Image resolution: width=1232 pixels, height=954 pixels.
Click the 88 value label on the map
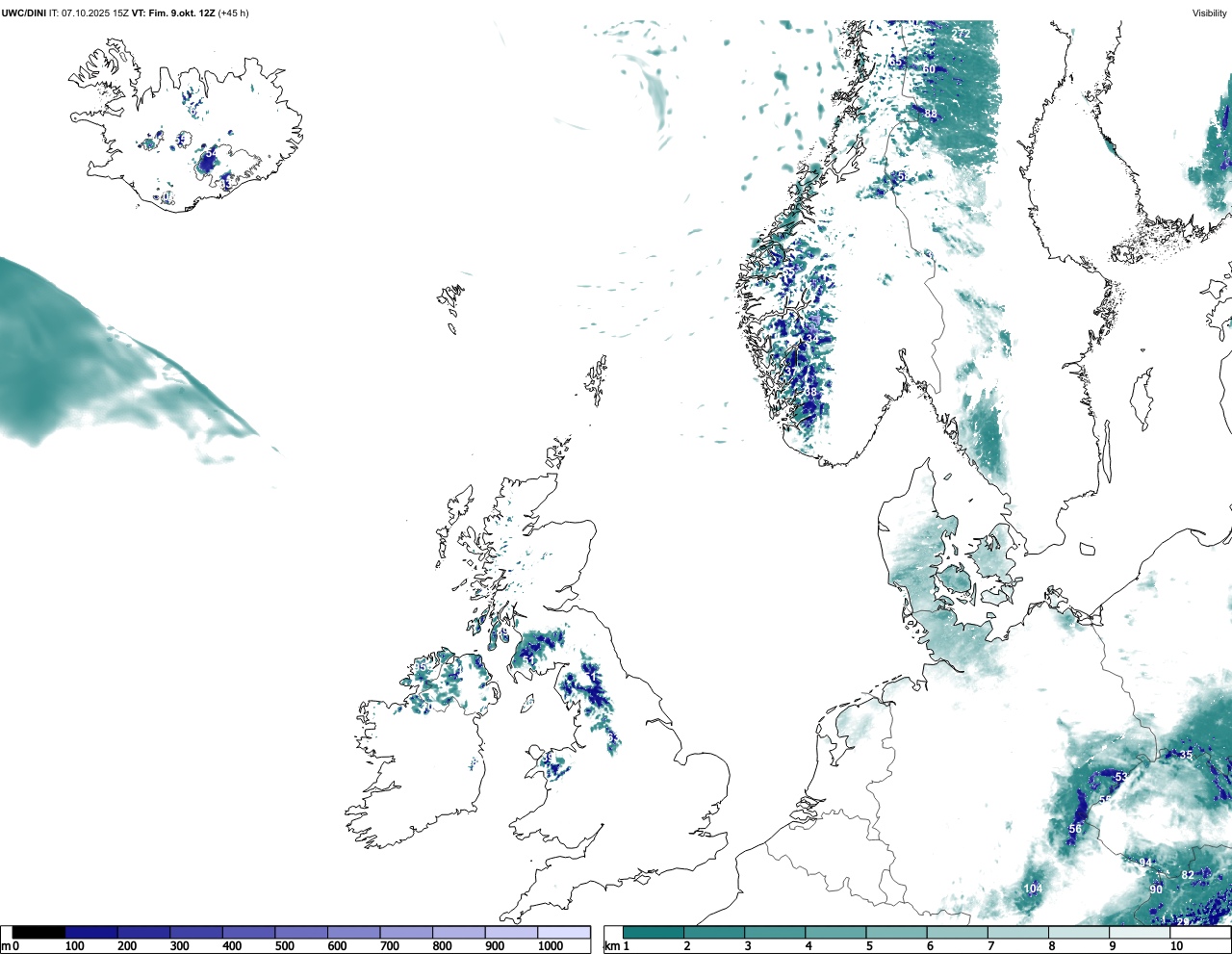click(x=931, y=114)
